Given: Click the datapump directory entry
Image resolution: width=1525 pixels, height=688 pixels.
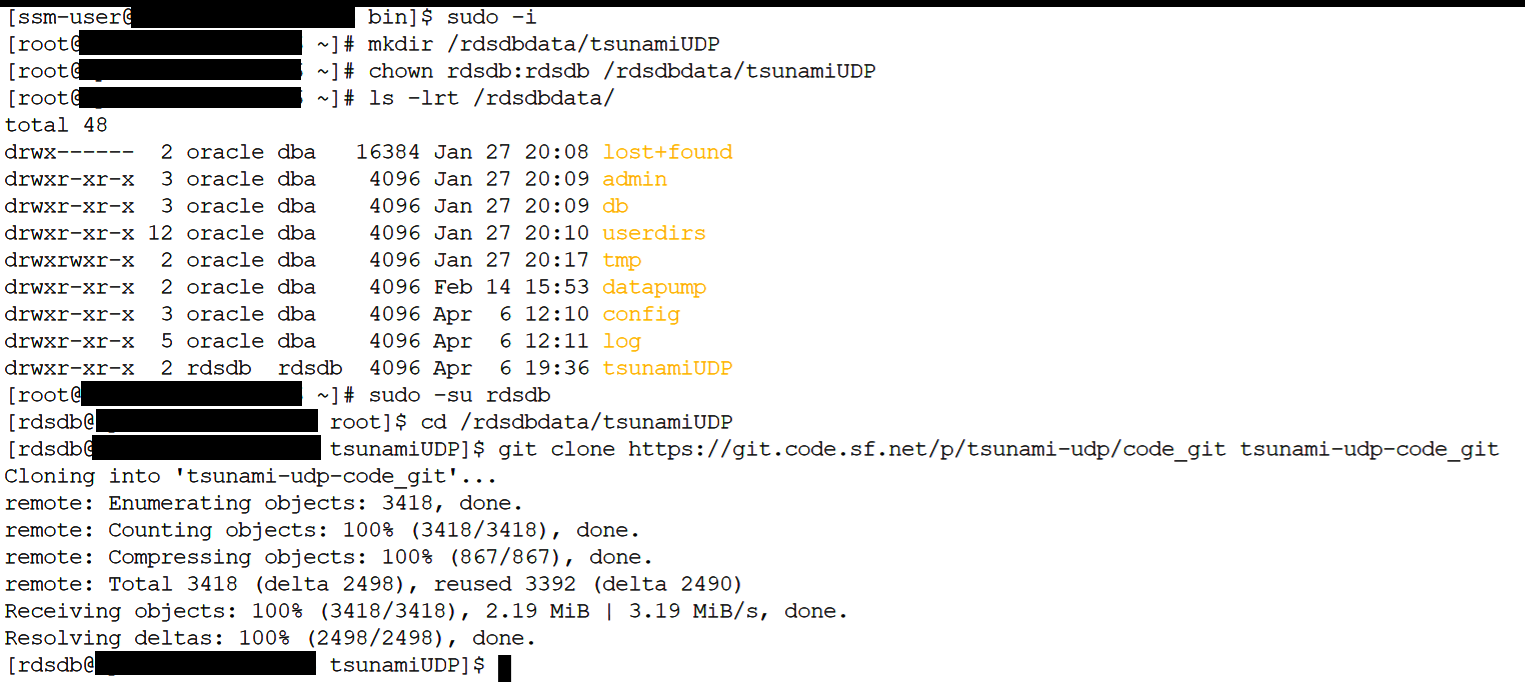Looking at the screenshot, I should [x=654, y=287].
